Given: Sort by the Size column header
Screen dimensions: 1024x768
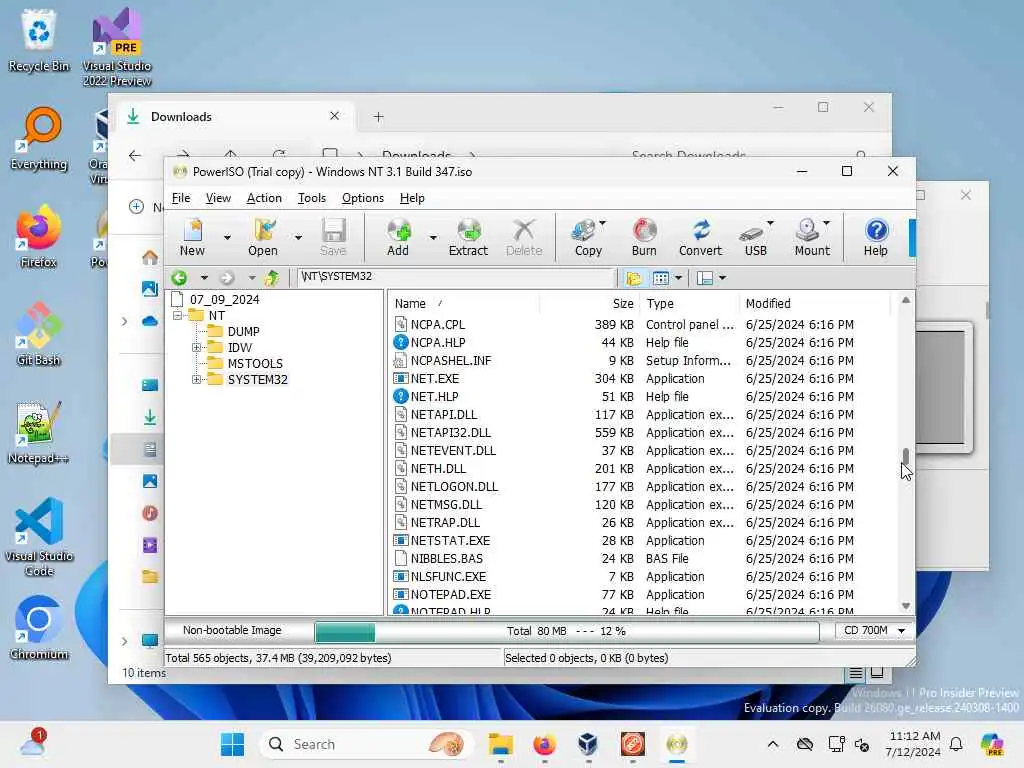Looking at the screenshot, I should (x=589, y=304).
